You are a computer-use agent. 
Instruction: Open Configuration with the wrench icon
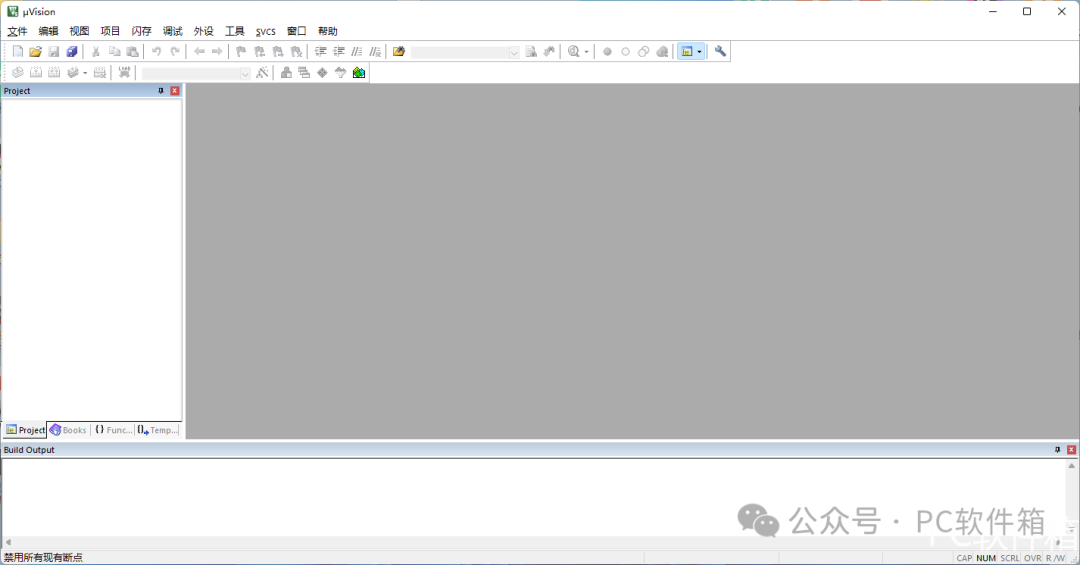[x=720, y=52]
